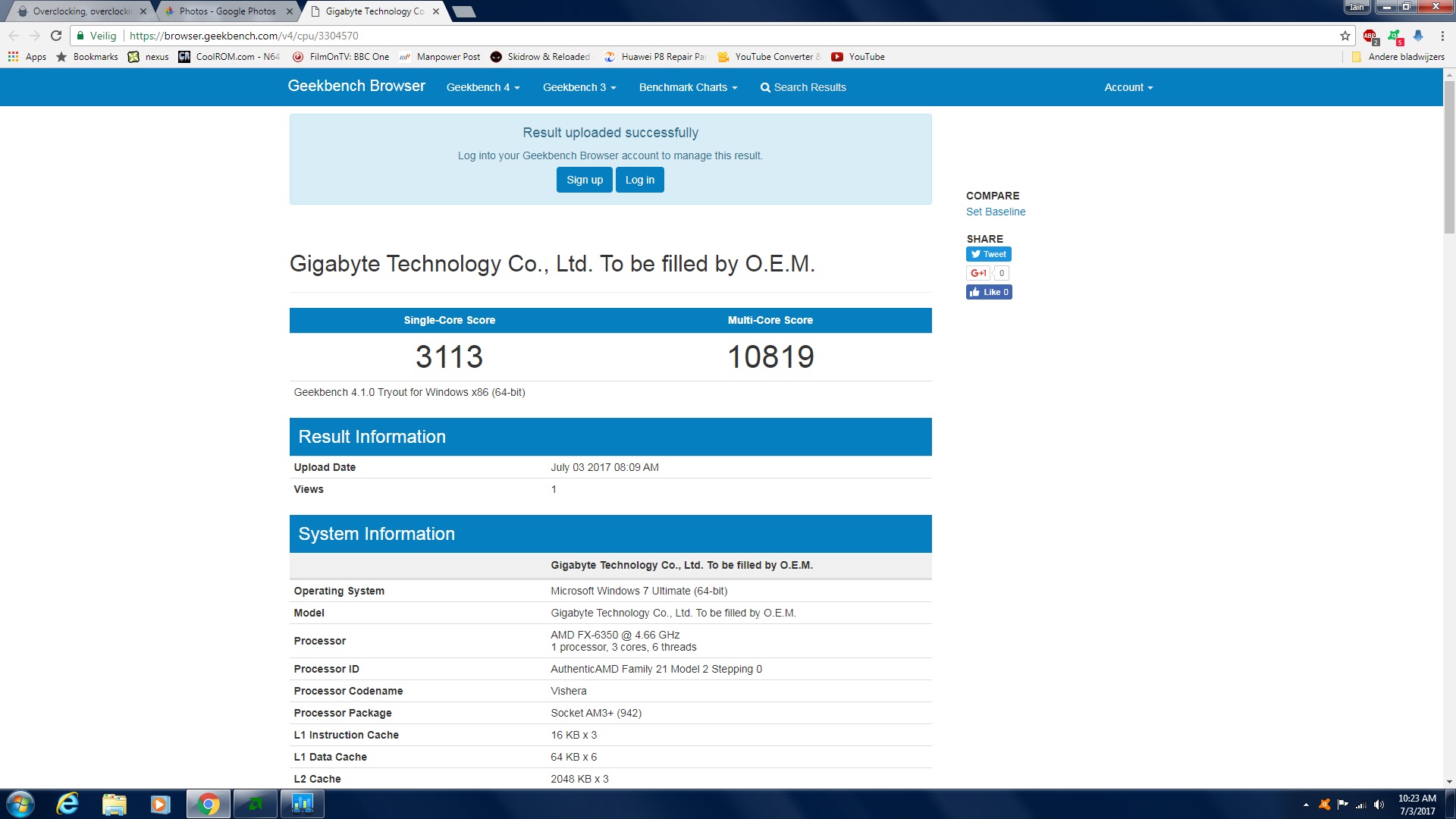The image size is (1456, 819).
Task: Open the green extension icon in toolbar
Action: click(1395, 36)
